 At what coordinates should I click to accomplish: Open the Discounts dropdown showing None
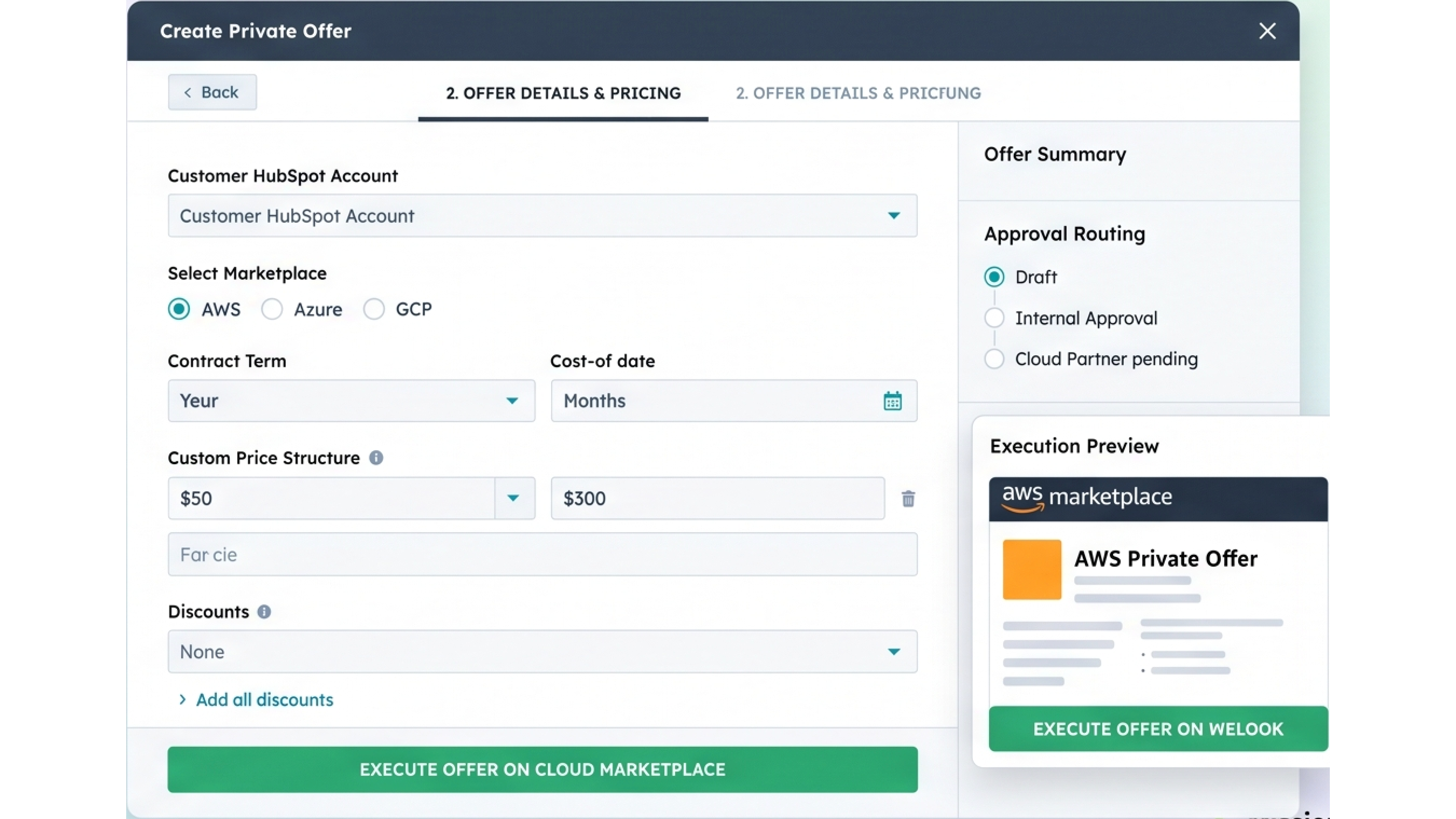[542, 652]
